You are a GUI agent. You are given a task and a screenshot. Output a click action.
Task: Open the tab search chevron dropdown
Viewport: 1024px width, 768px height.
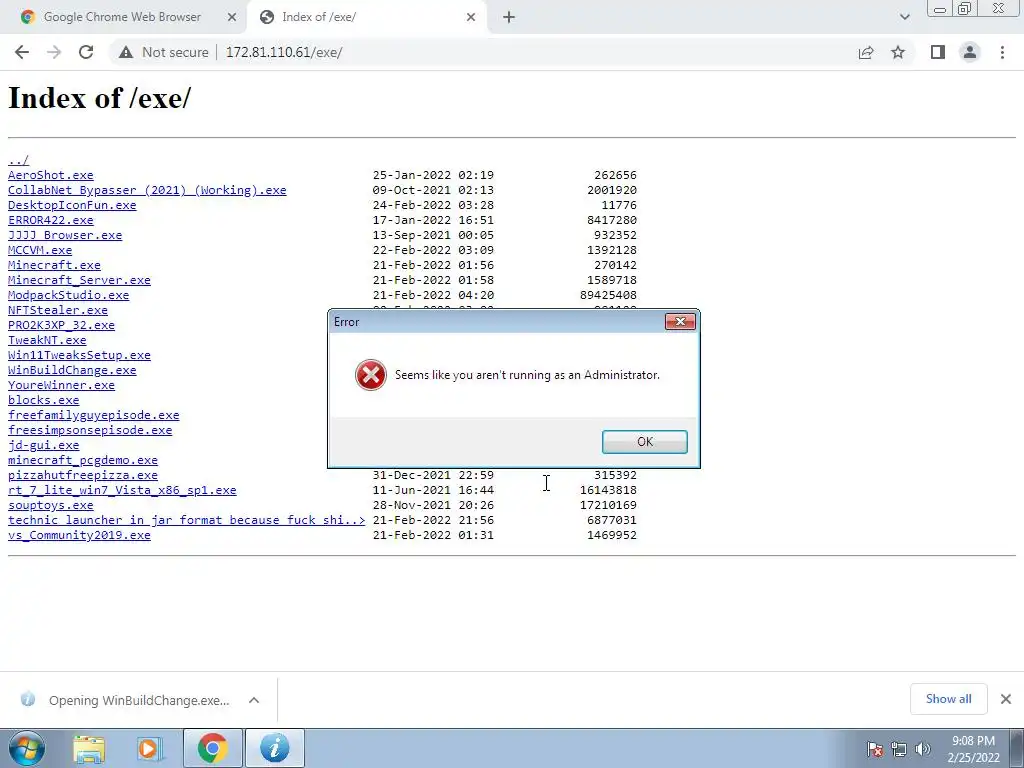[904, 18]
